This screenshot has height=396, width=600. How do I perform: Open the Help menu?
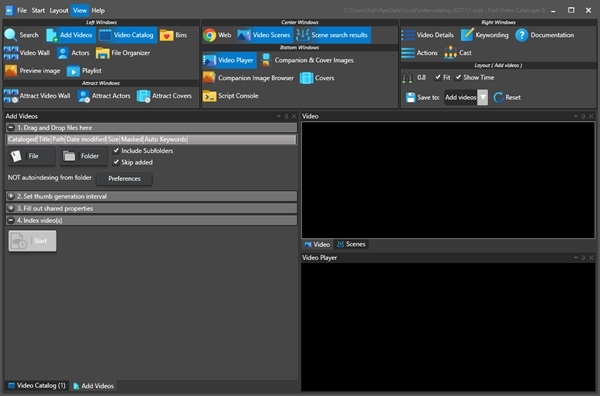pos(98,11)
